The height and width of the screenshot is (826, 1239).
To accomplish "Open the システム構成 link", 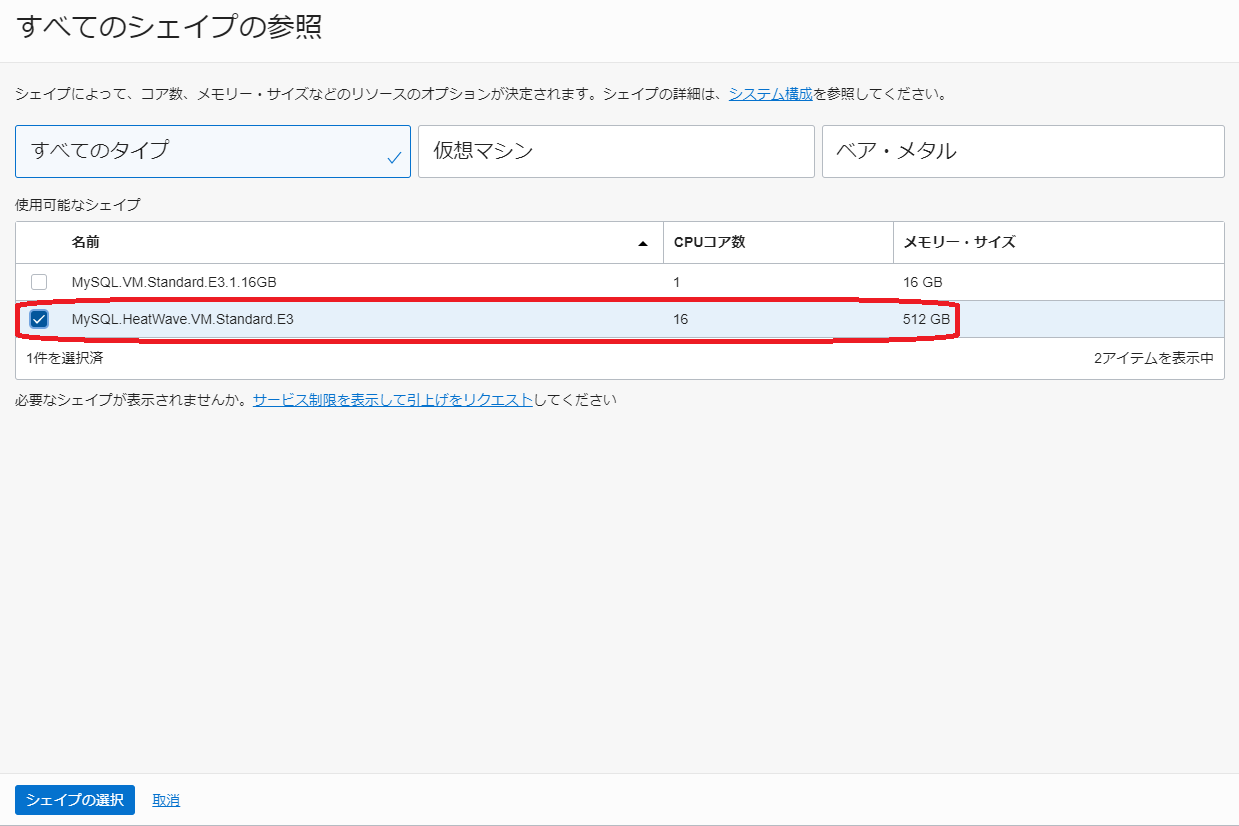I will (770, 94).
